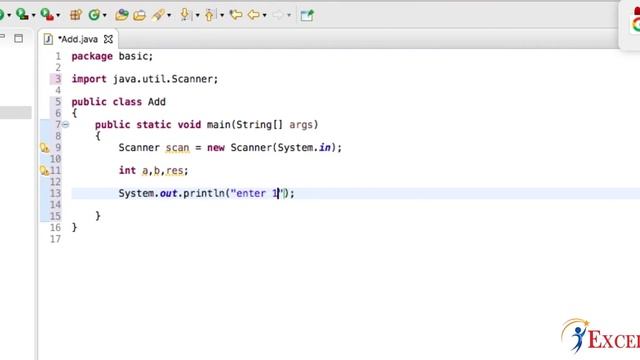The width and height of the screenshot is (640, 360).
Task: Click the 'import java.util.Scanner;' line
Action: tap(145, 79)
